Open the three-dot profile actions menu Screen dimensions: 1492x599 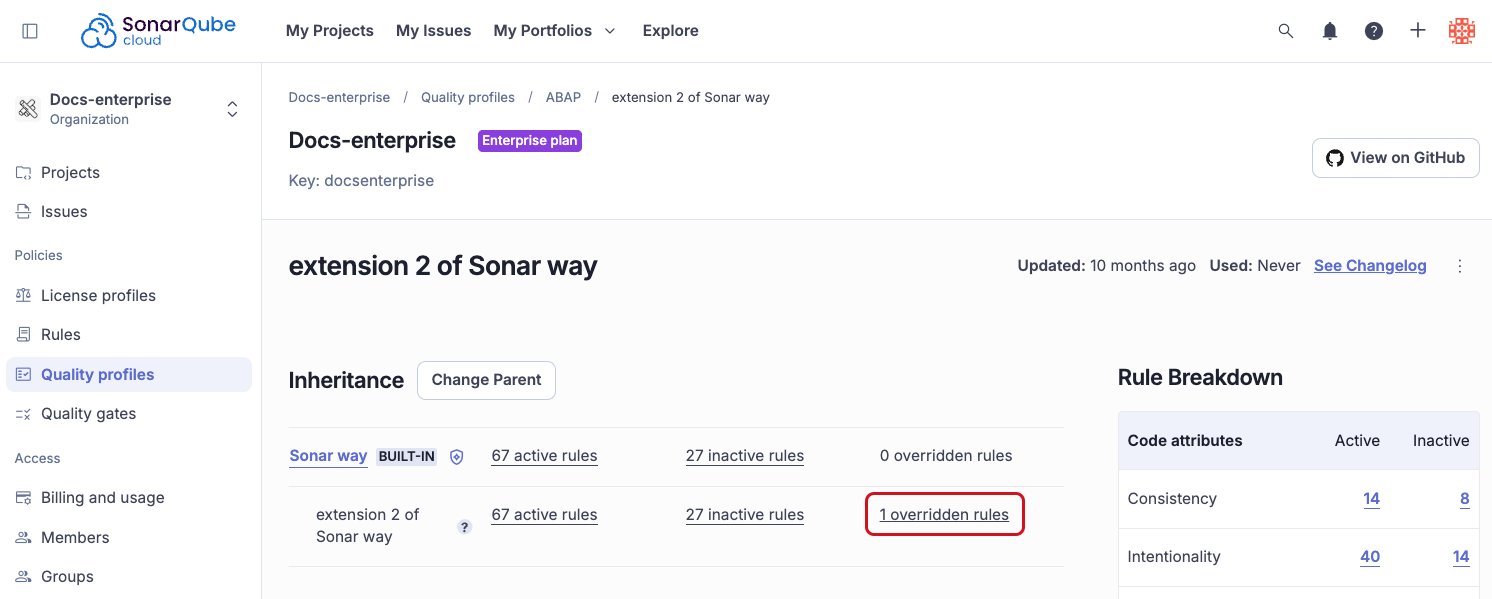coord(1460,266)
